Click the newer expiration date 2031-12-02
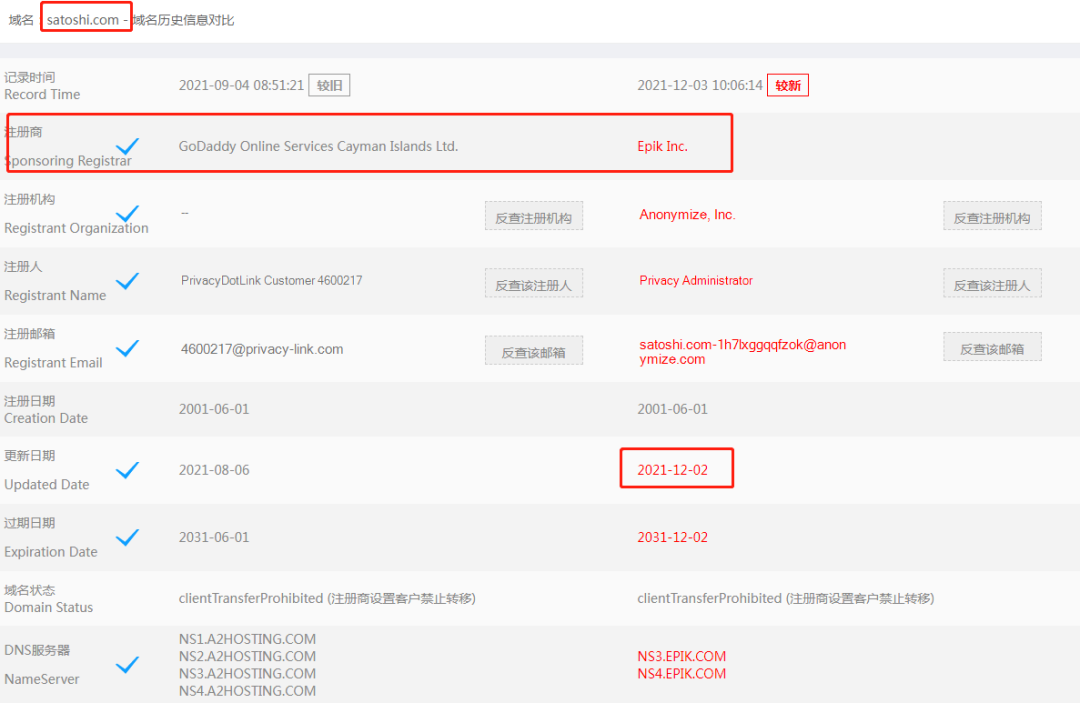The height and width of the screenshot is (703, 1080). pyautogui.click(x=673, y=537)
